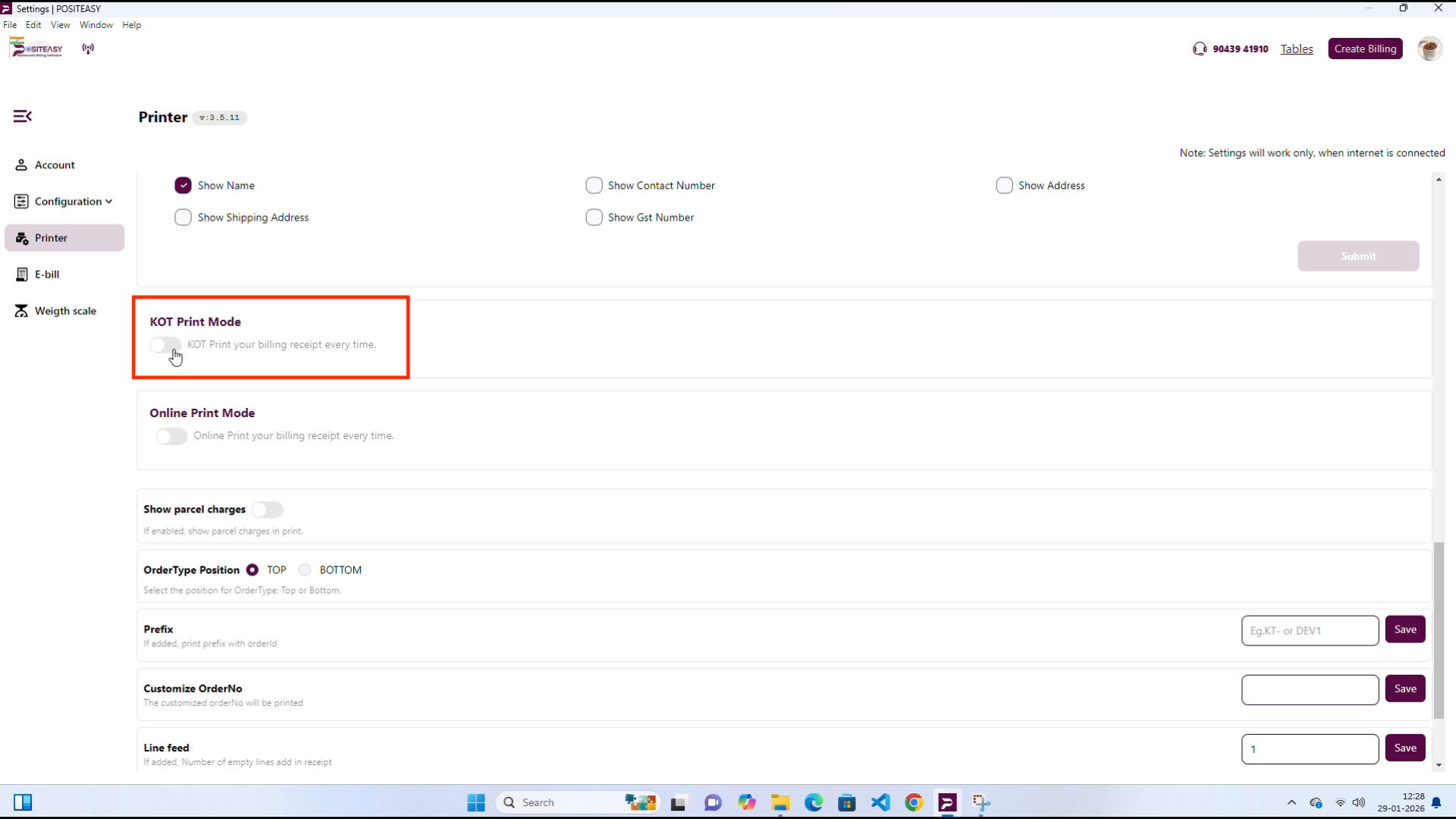Open the Help menu
Screen dimensions: 1456x819
[x=131, y=25]
